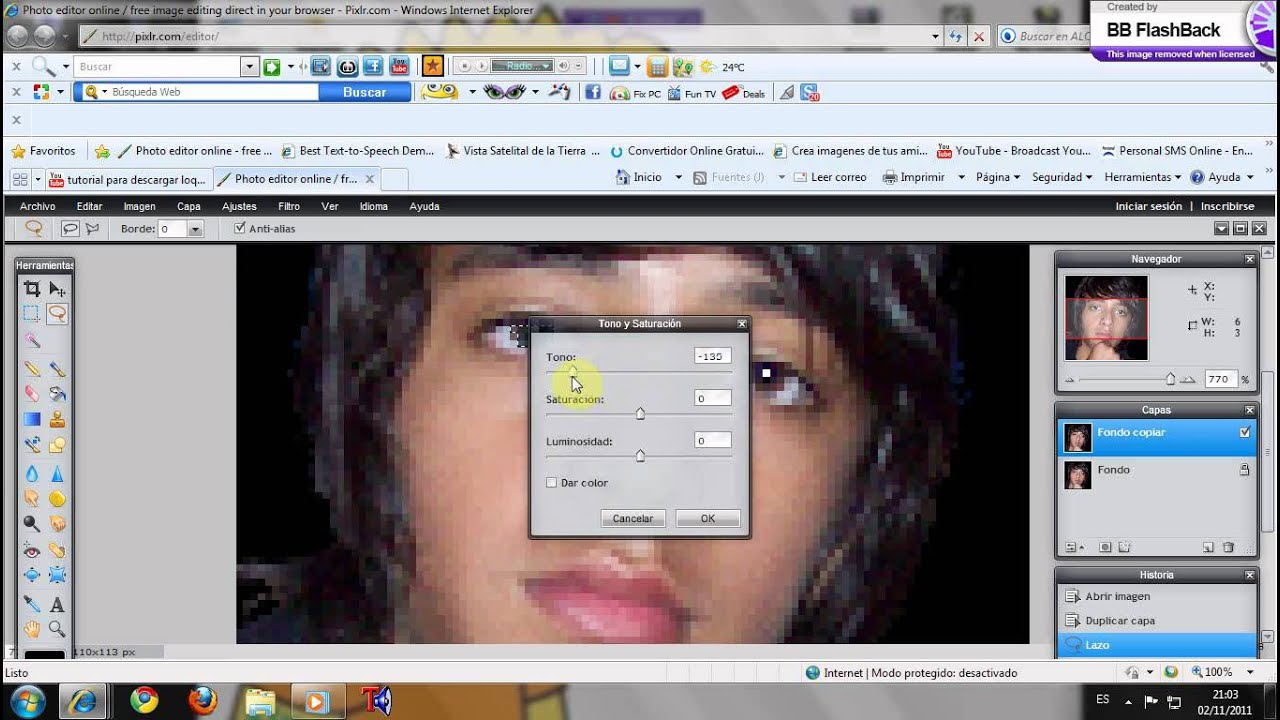
Task: Add new layer in Capas panel
Action: pos(1208,547)
